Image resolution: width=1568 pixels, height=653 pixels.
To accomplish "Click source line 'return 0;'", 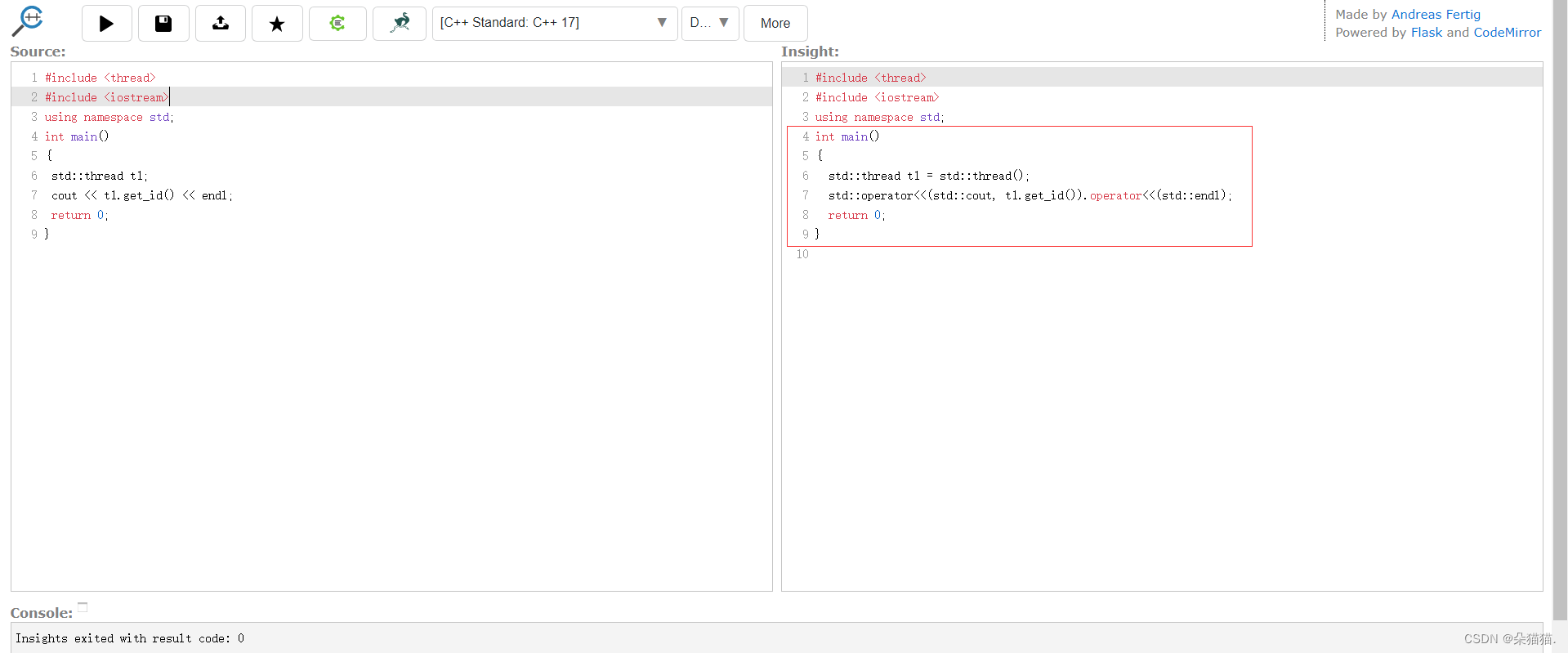I will pos(79,215).
